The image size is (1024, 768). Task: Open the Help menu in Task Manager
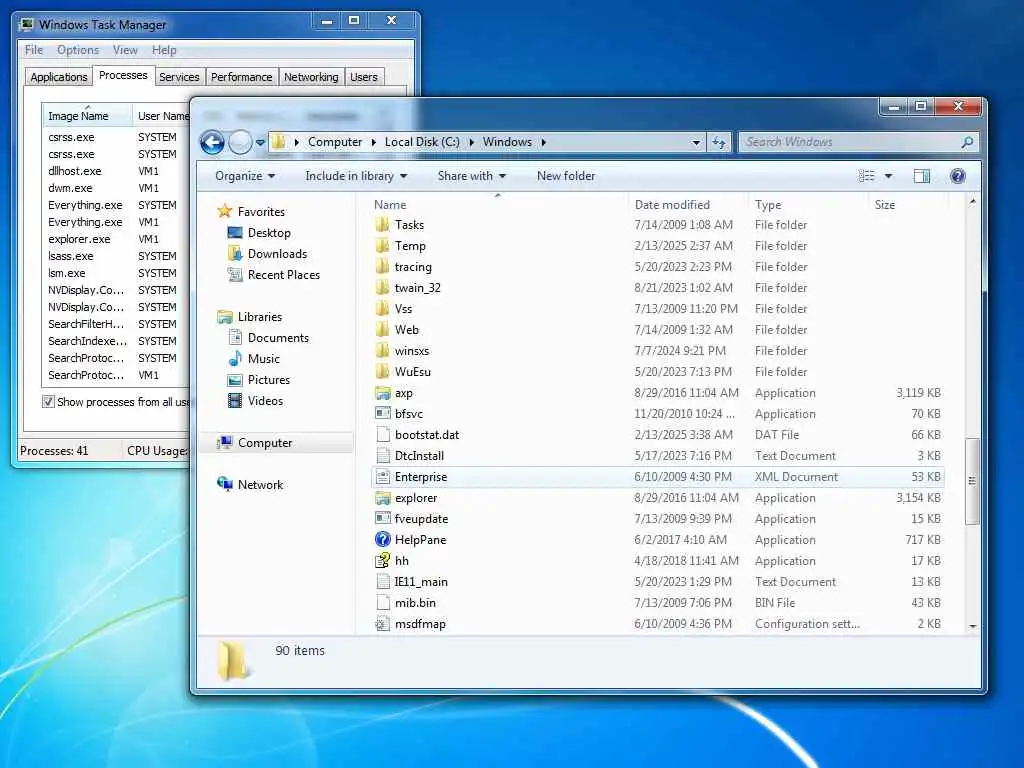(164, 50)
